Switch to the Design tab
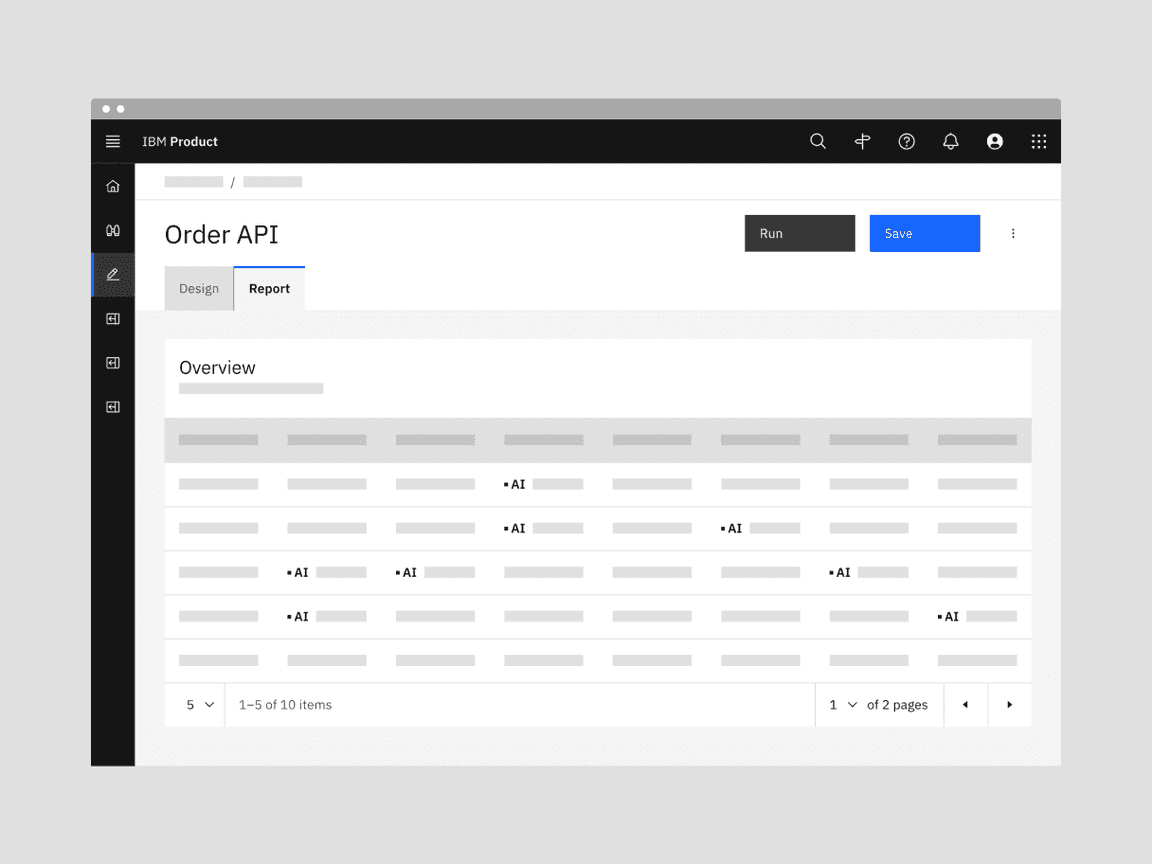This screenshot has height=864, width=1152. [198, 288]
